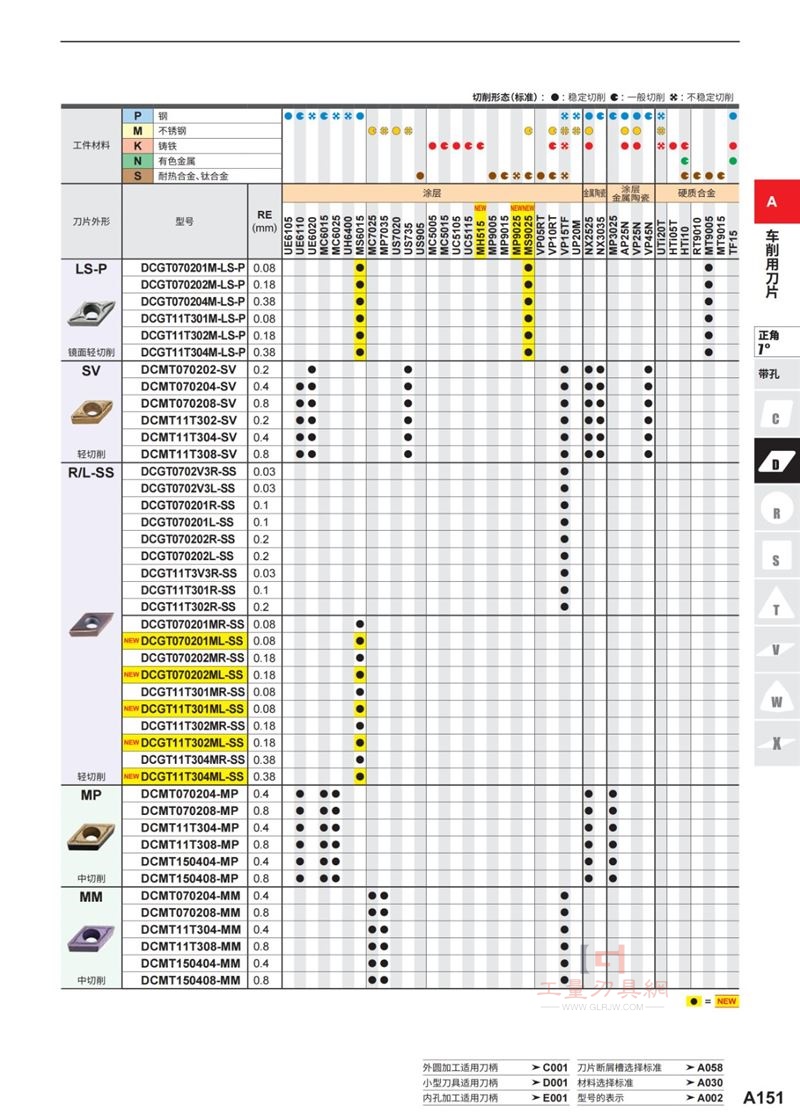This screenshot has width=800, height=1120.
Task: Select the "DCMT070202-SV" model row
Action: [x=189, y=369]
